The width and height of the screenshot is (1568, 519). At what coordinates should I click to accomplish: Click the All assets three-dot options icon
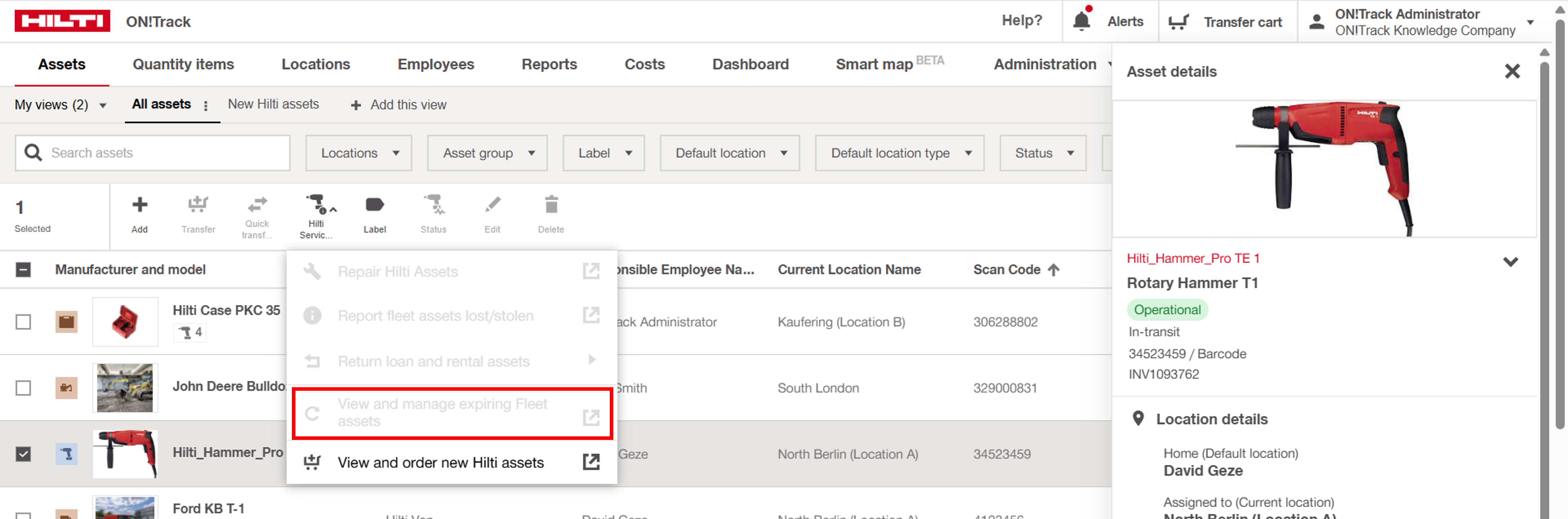pos(206,105)
